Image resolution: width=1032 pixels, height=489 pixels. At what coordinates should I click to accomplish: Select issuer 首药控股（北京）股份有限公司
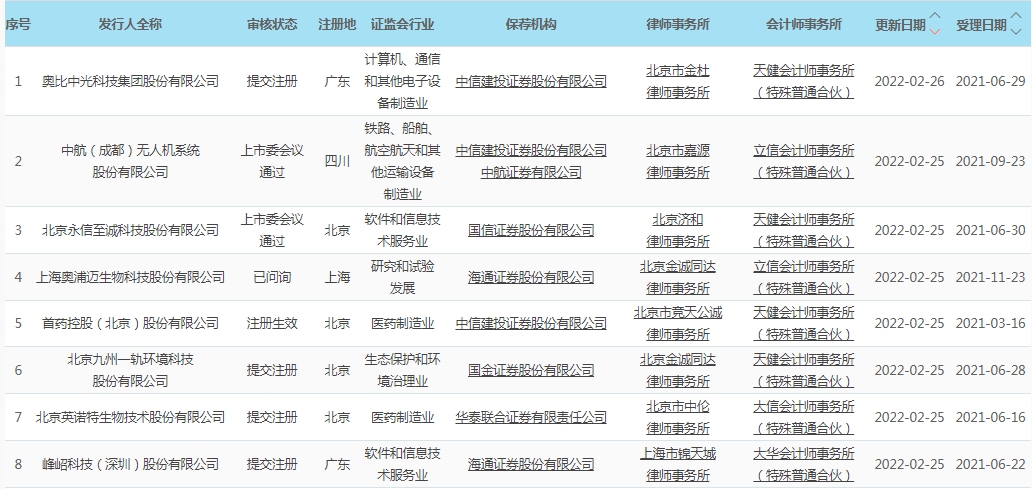[x=130, y=323]
